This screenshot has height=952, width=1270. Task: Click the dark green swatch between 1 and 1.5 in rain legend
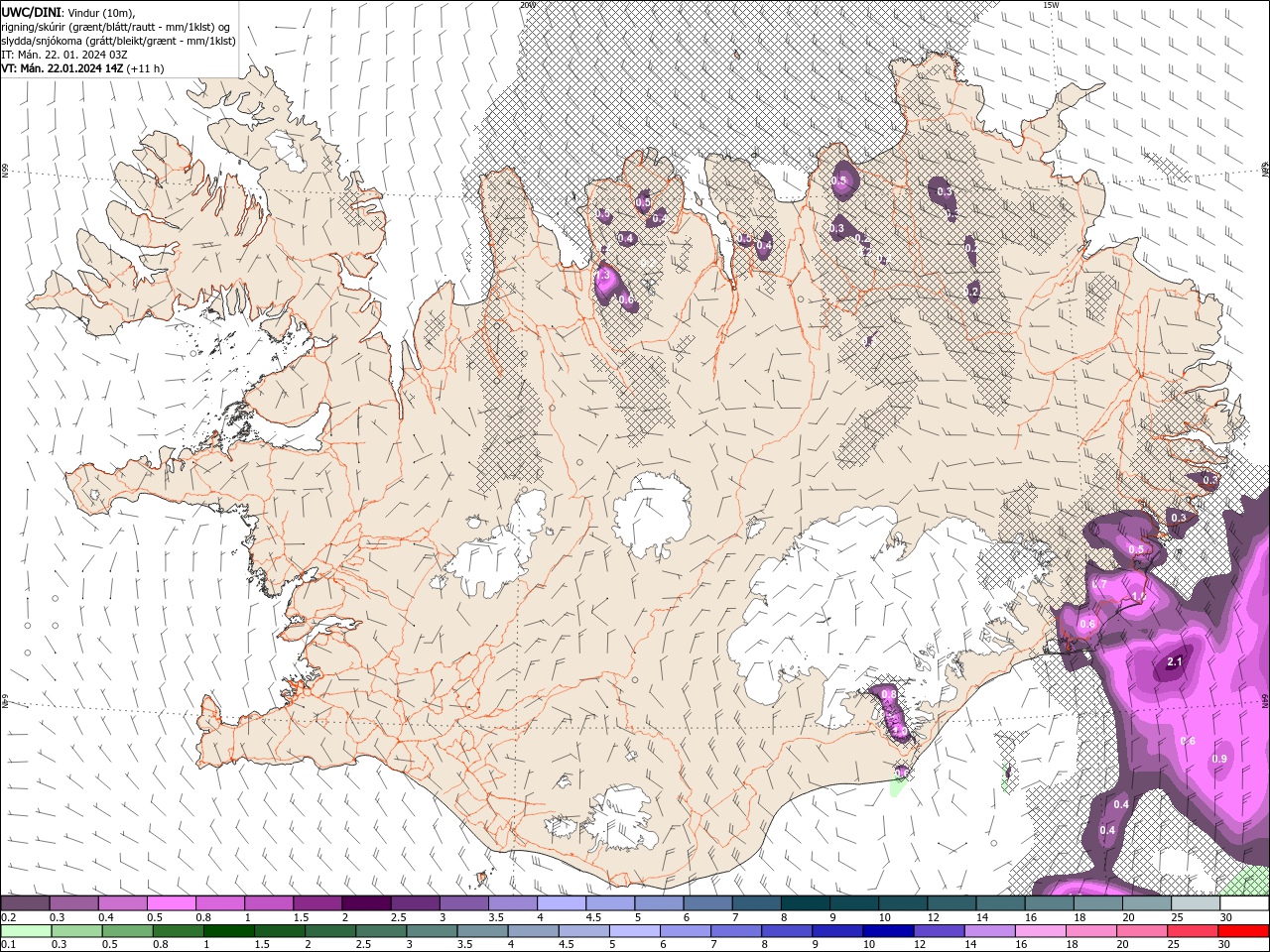tap(227, 931)
